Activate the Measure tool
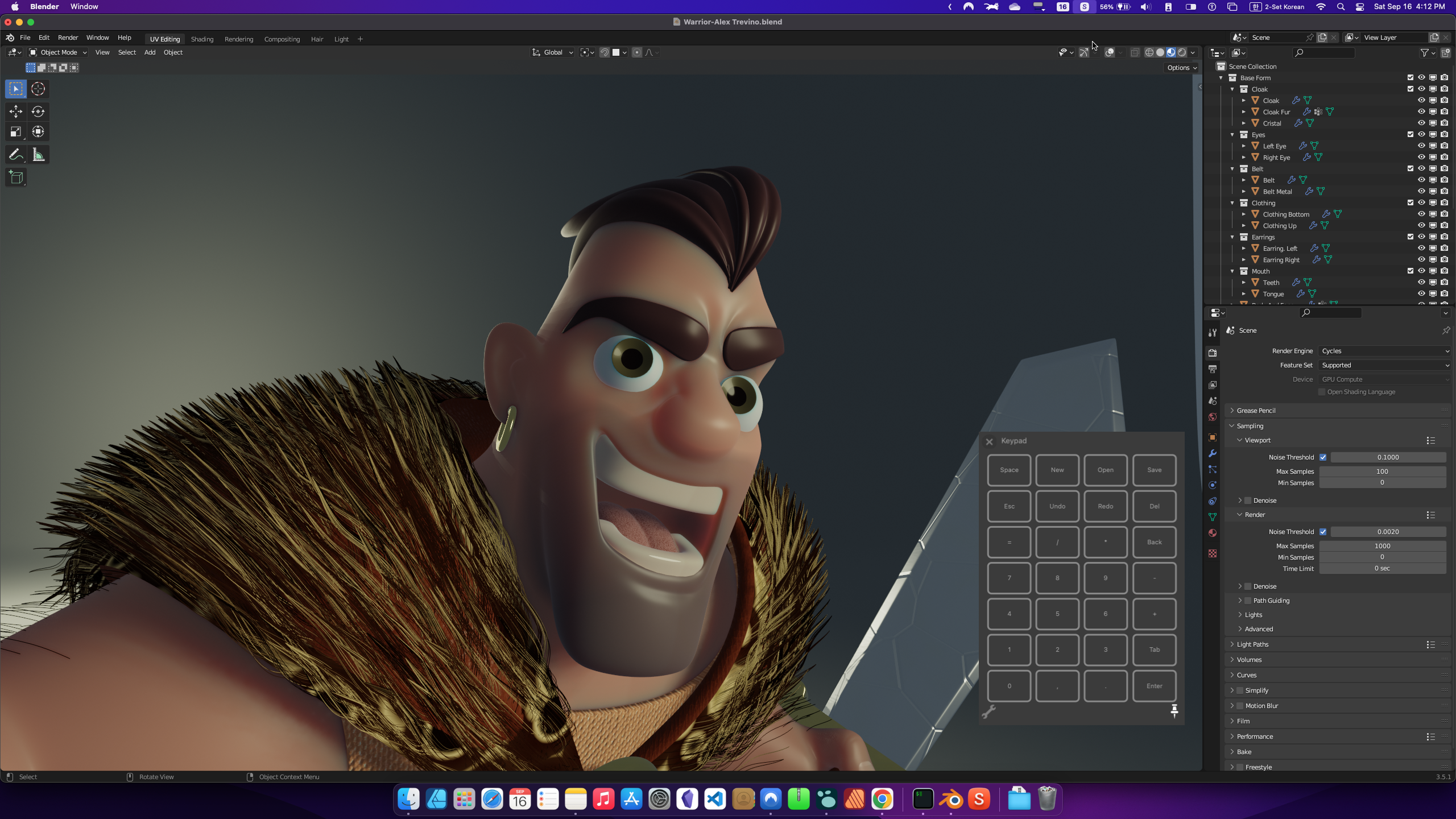This screenshot has width=1456, height=819. click(38, 155)
